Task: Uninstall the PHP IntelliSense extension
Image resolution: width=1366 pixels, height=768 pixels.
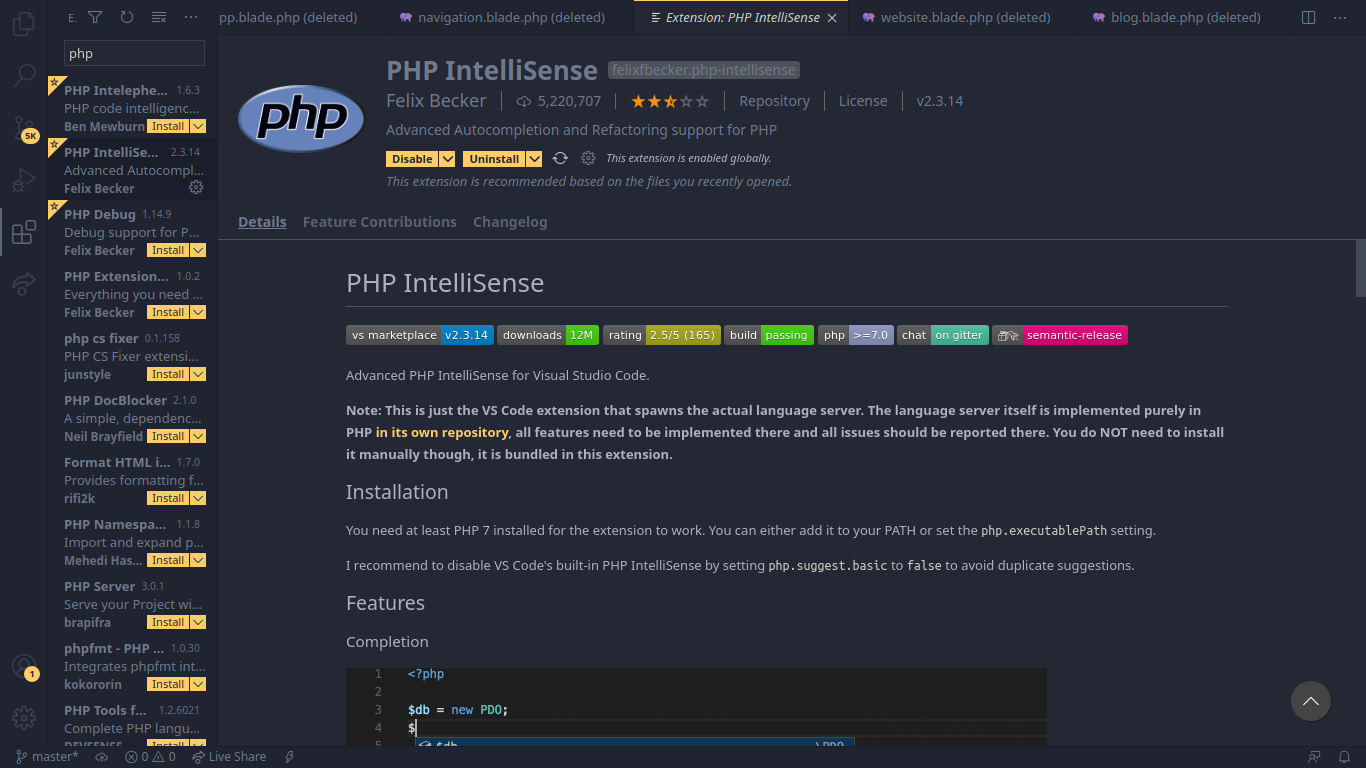Action: point(494,159)
